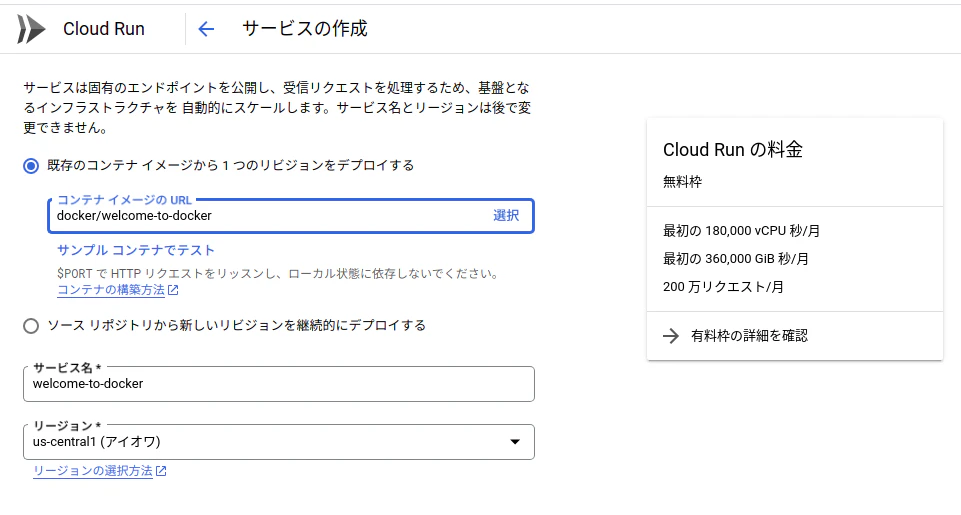This screenshot has height=515, width=961.
Task: Click the Cloud Run title text
Action: point(104,29)
